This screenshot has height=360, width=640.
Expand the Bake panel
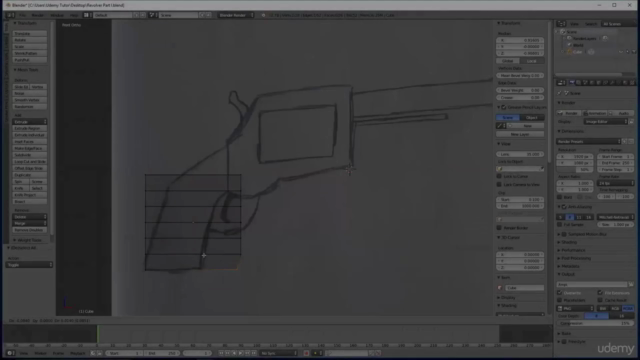[559, 333]
